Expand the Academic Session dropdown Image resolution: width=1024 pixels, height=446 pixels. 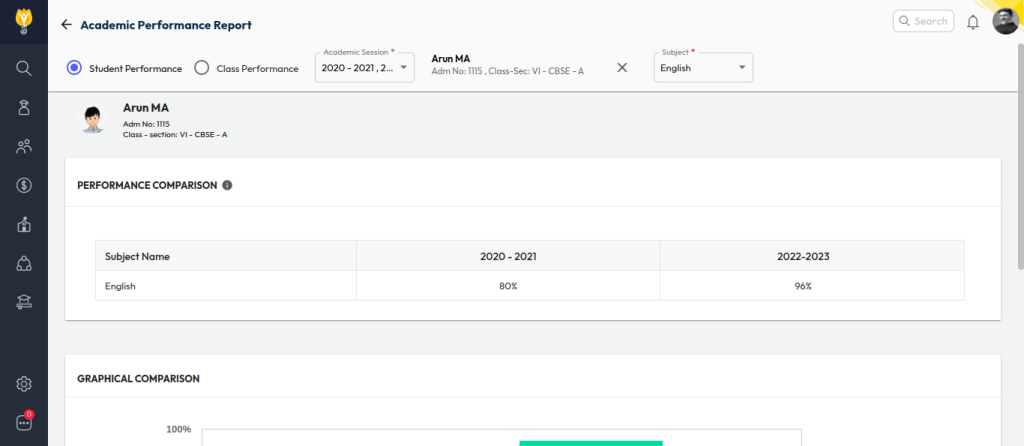(365, 68)
